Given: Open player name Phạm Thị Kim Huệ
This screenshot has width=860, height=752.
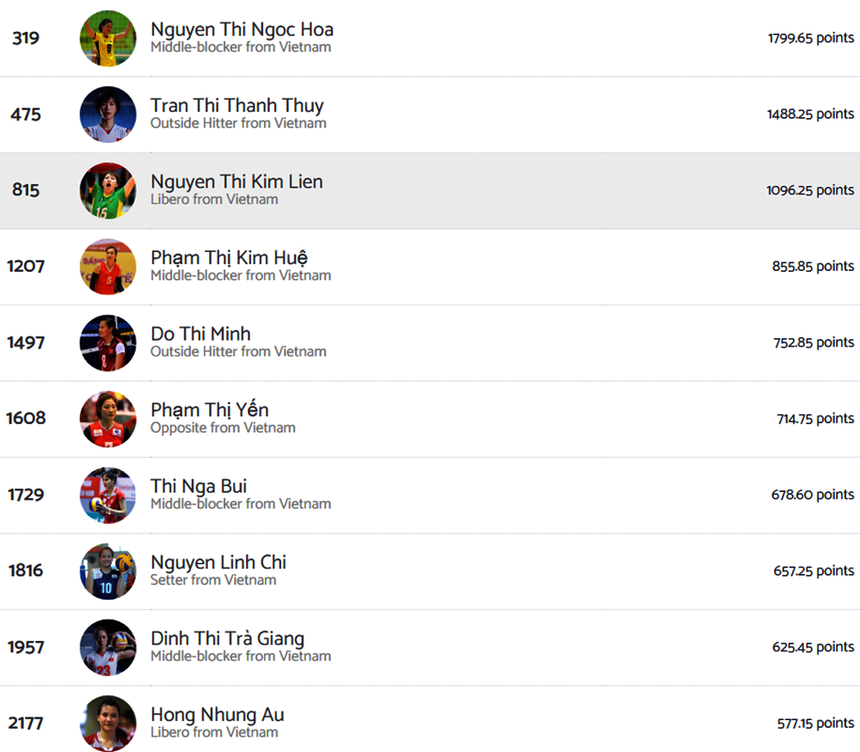Looking at the screenshot, I should pyautogui.click(x=229, y=258).
